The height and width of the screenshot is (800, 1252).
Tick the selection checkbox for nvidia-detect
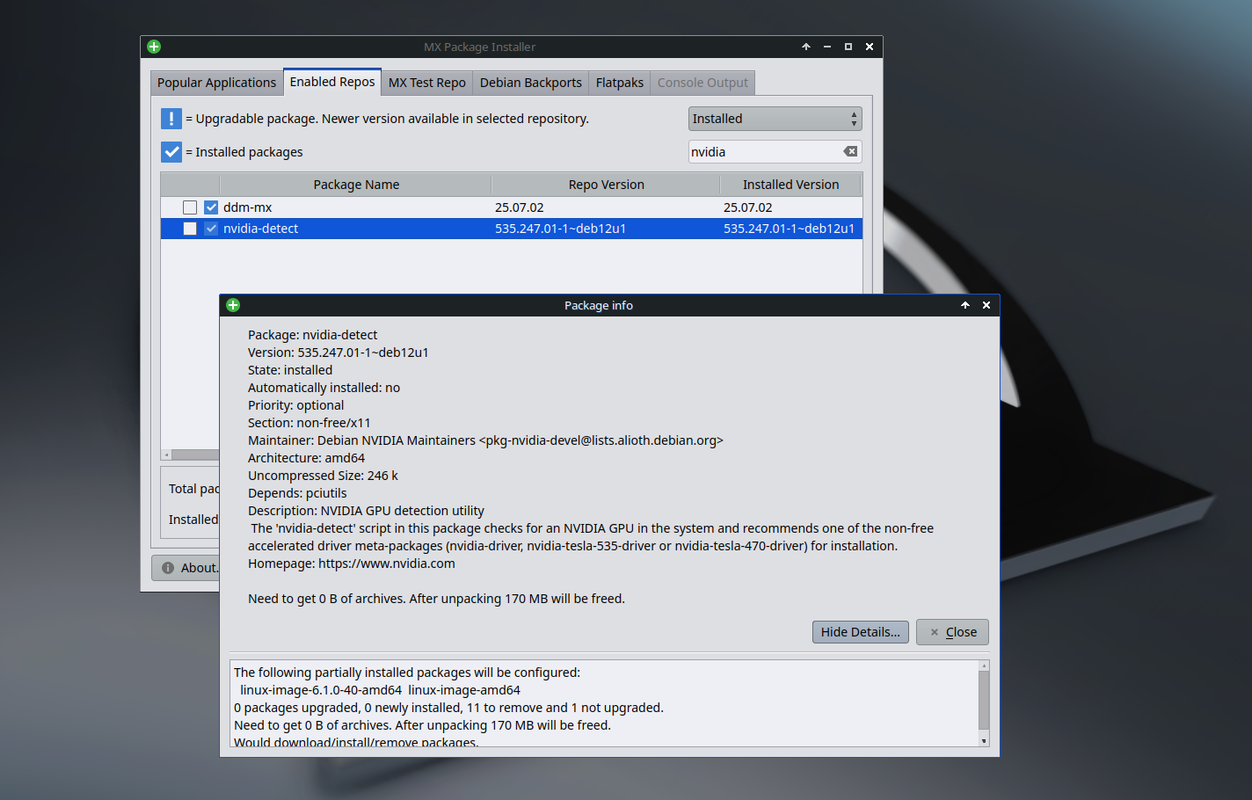190,228
